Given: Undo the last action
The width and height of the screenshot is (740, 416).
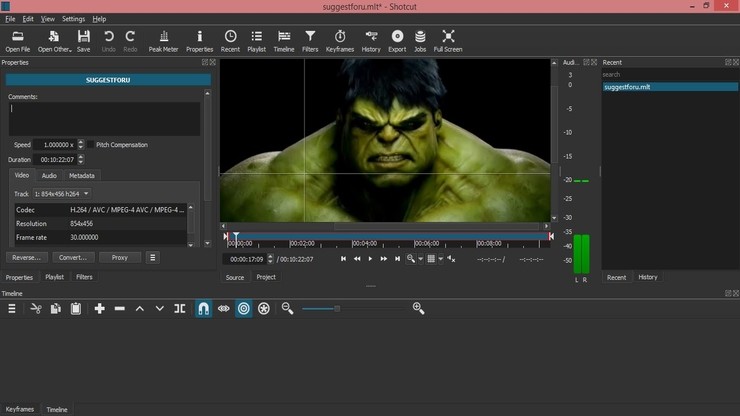Looking at the screenshot, I should (109, 41).
